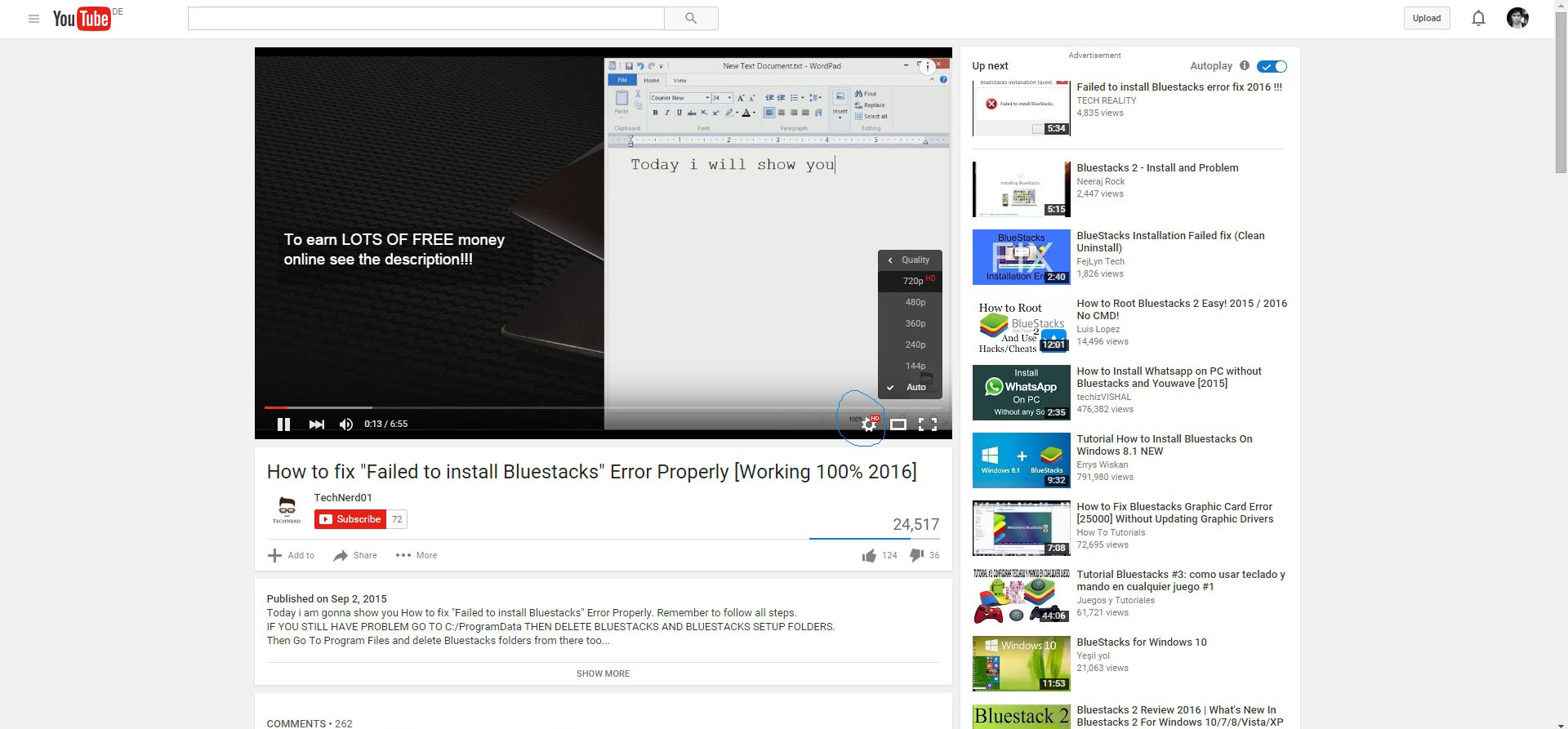Viewport: 1568px width, 729px height.
Task: Open 'Tutorial How to Install Bluestacks On Windows 8.1' link
Action: [1165, 445]
